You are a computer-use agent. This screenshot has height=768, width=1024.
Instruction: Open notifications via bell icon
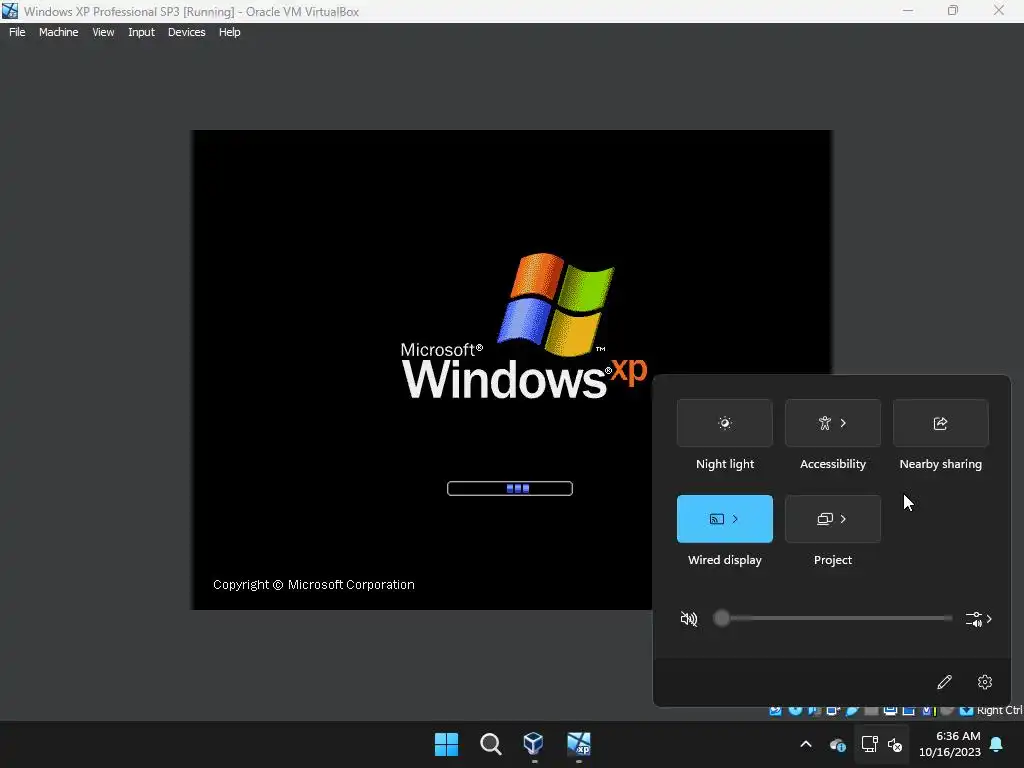pyautogui.click(x=997, y=744)
